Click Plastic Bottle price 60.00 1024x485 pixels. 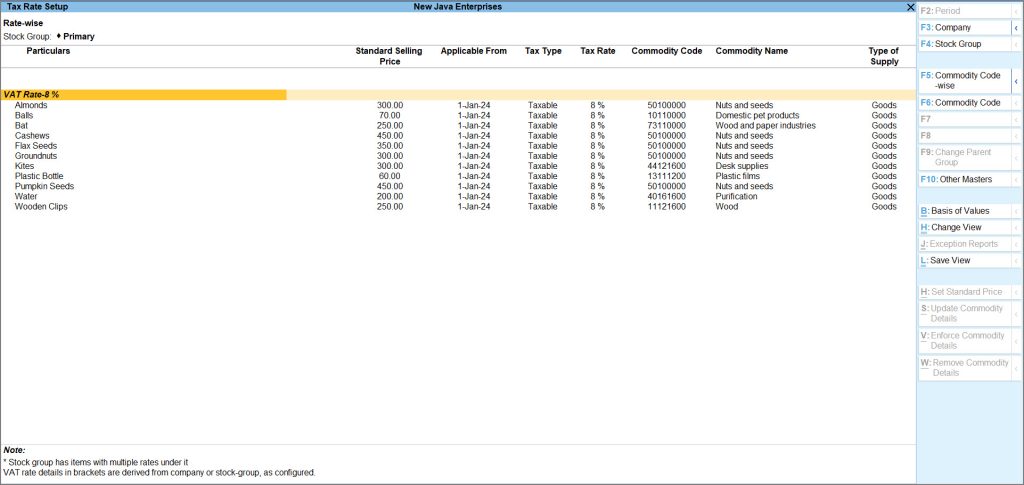(390, 176)
